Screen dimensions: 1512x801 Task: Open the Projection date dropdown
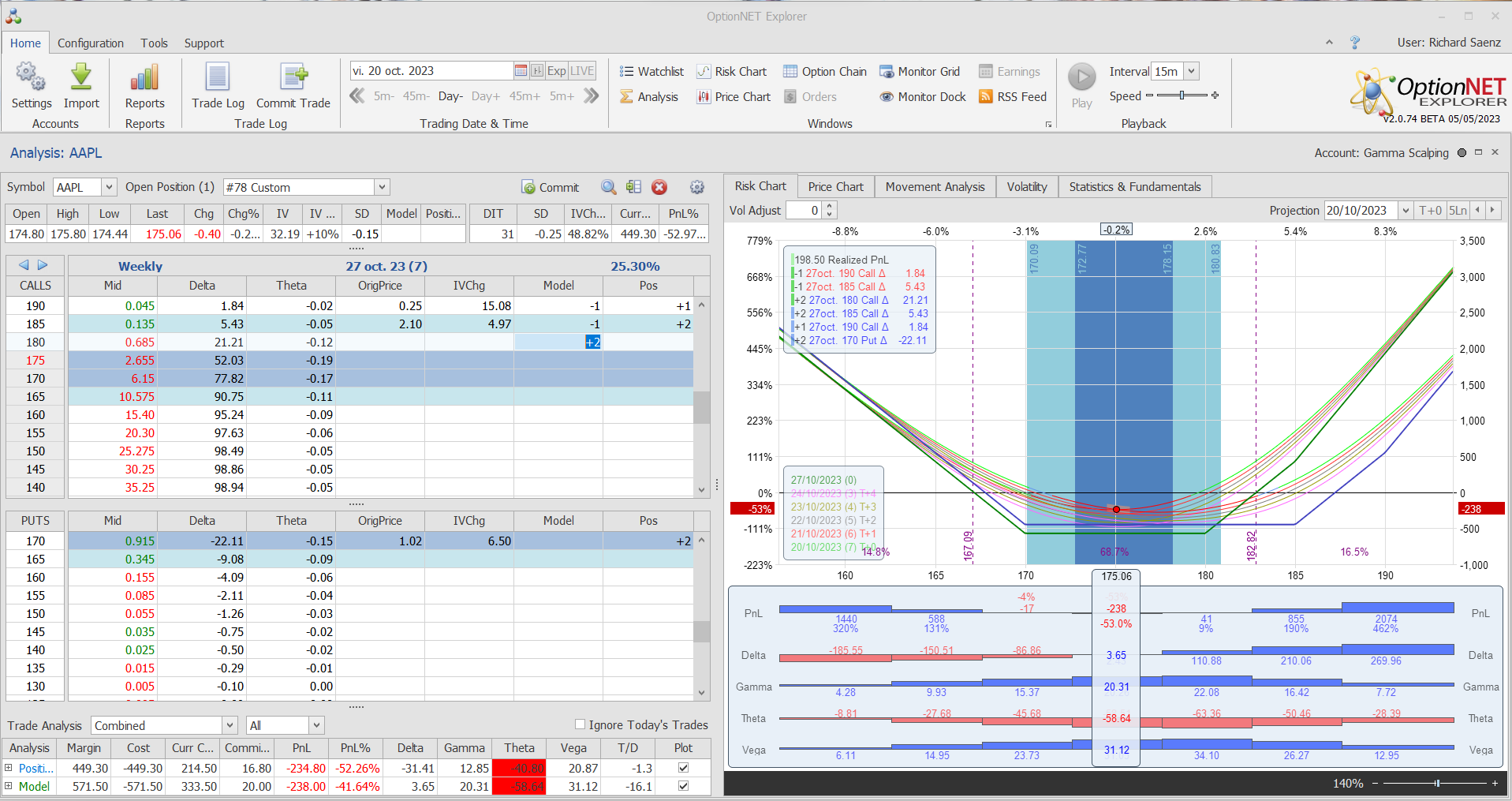click(1406, 210)
